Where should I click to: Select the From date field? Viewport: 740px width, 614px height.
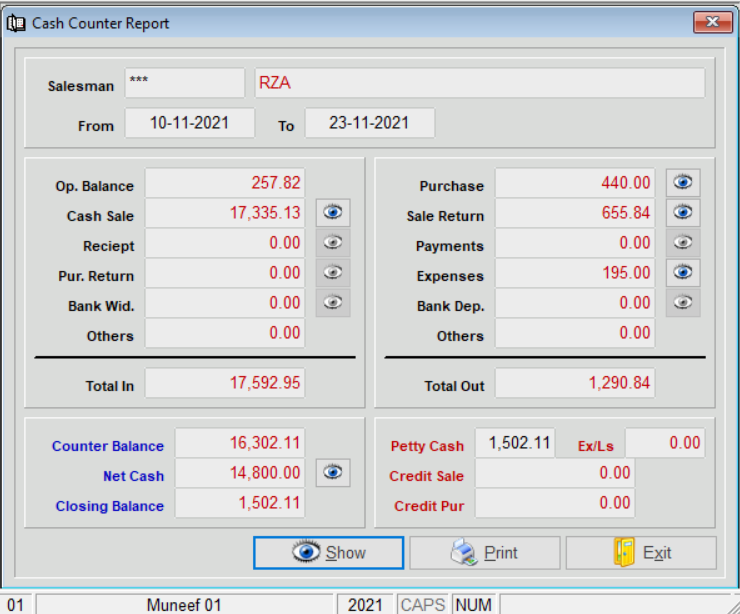[x=189, y=124]
